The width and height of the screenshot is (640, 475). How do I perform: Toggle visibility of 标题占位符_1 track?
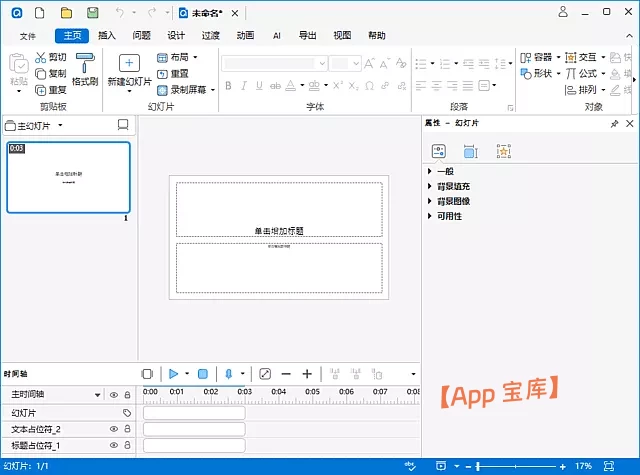(113, 445)
